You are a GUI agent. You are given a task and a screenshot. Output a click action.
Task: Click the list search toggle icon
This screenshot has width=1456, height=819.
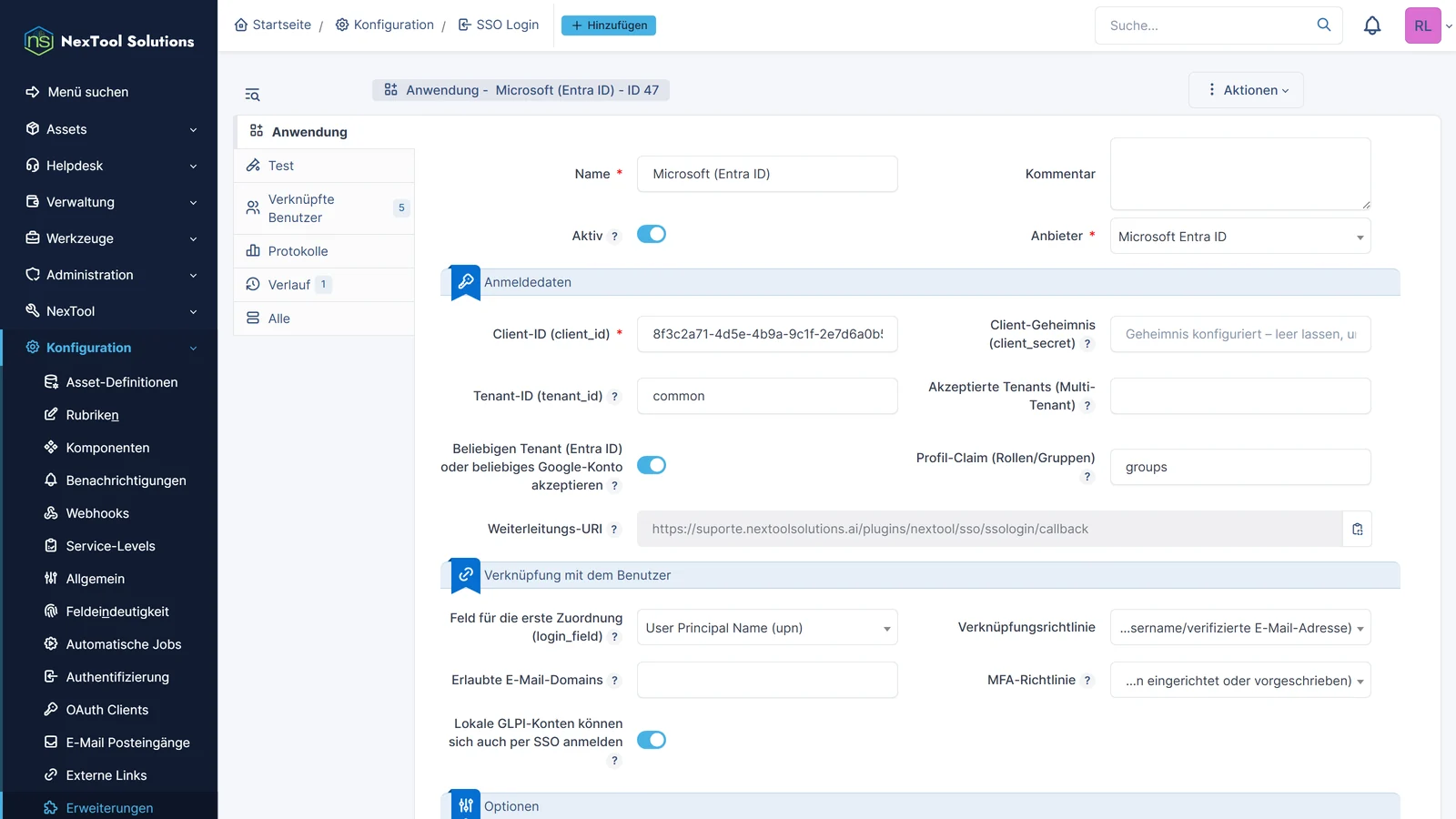coord(252,95)
